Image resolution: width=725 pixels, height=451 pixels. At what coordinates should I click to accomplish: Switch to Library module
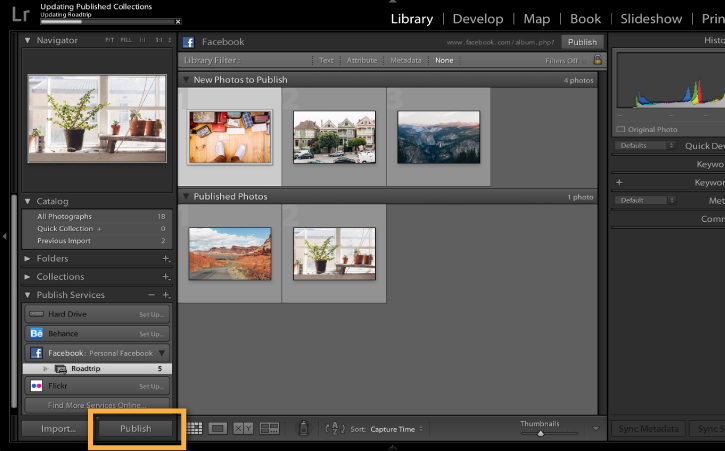pyautogui.click(x=412, y=19)
